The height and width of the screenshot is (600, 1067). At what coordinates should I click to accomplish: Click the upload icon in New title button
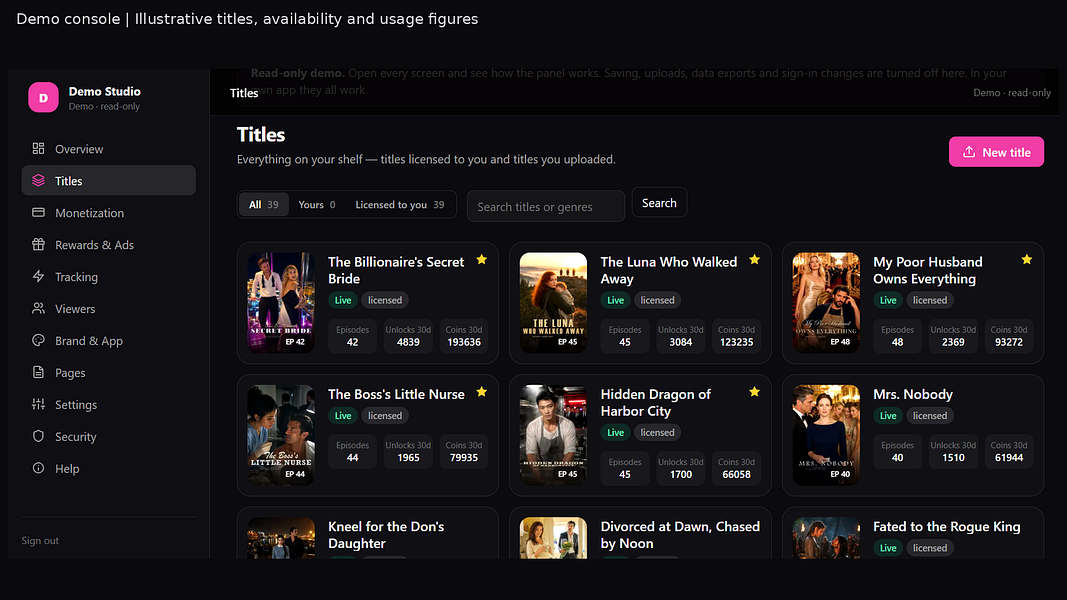click(969, 152)
